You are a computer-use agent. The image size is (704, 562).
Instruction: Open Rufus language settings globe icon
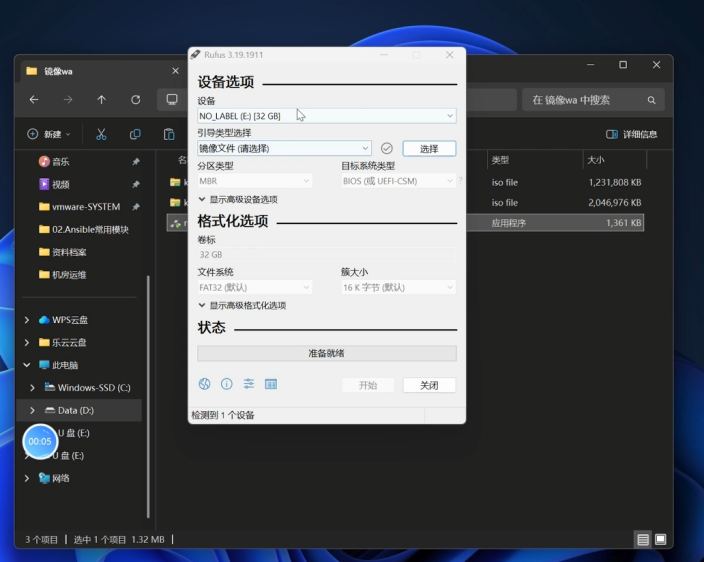point(204,384)
